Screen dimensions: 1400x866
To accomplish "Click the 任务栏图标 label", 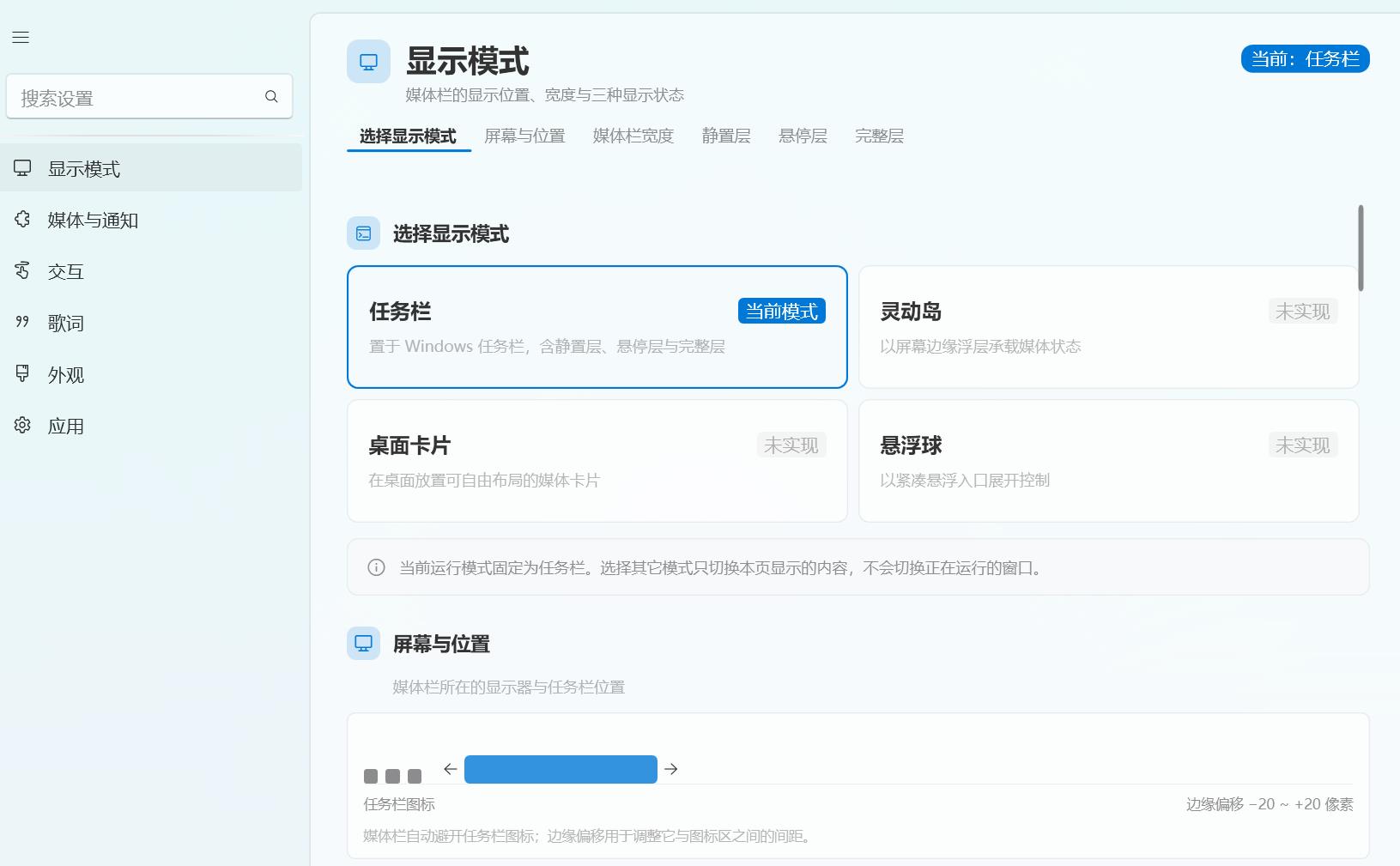I will tap(399, 804).
